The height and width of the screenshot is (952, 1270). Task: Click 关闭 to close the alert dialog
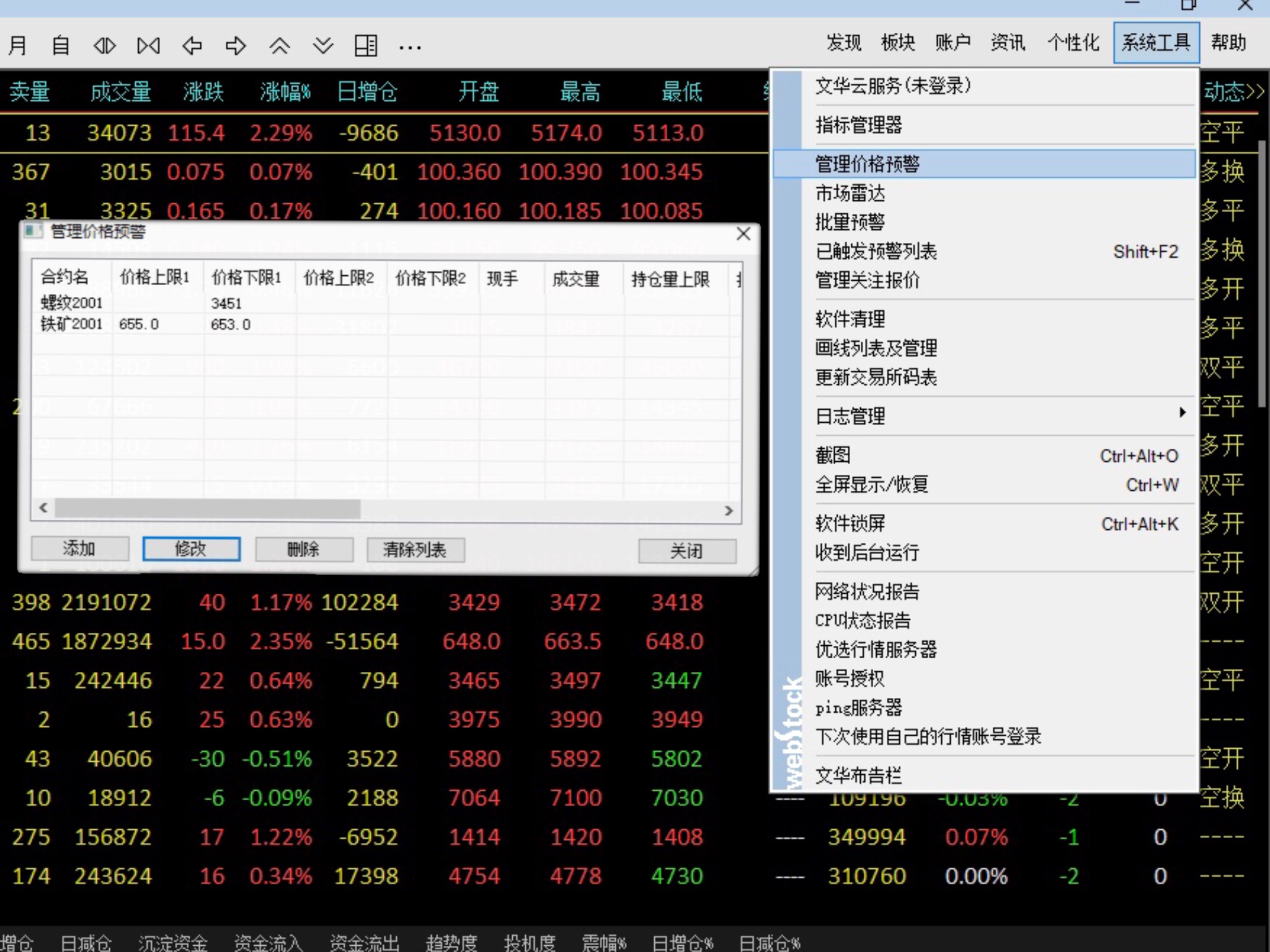tap(687, 551)
